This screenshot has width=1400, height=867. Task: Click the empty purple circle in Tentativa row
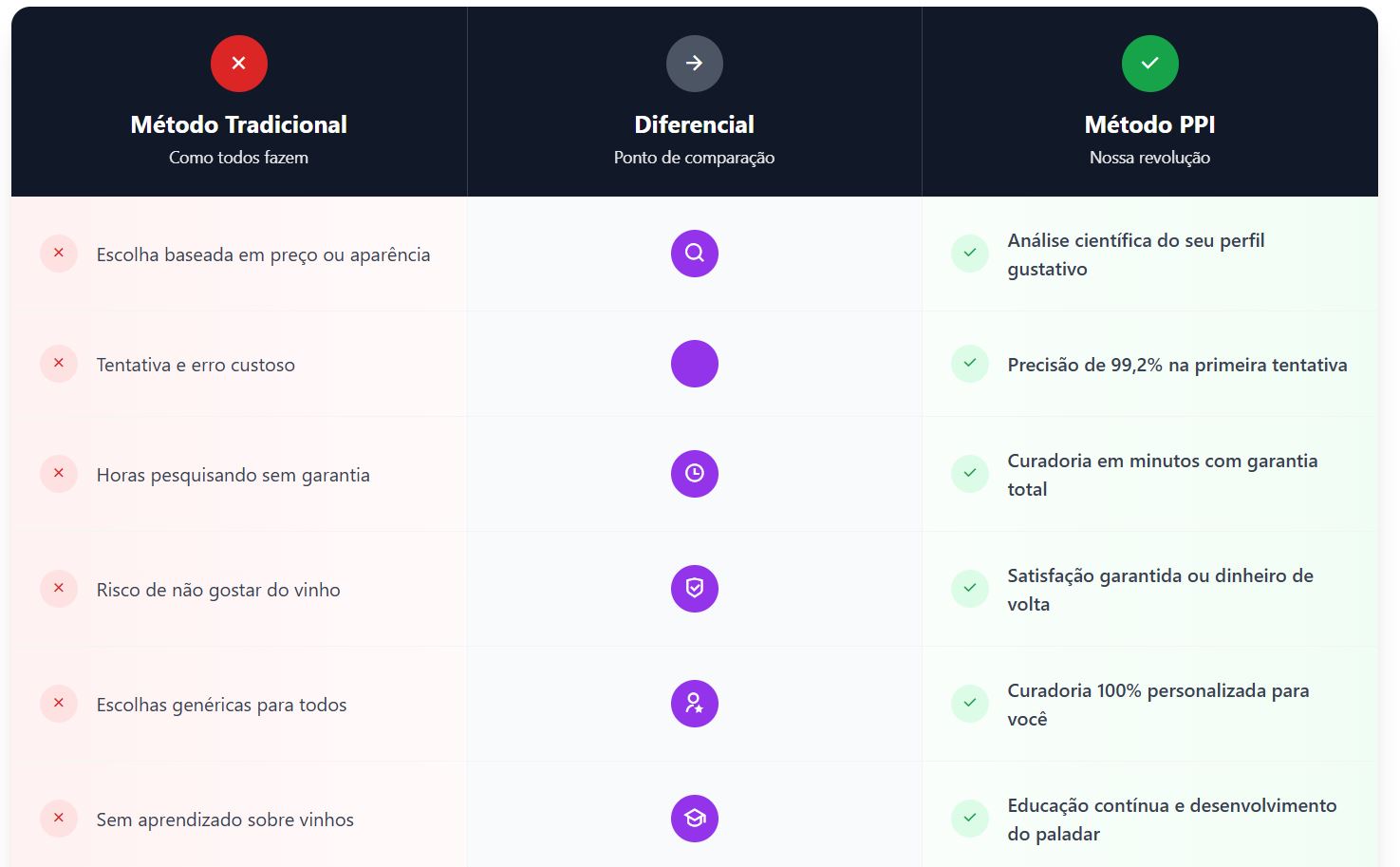coord(695,364)
